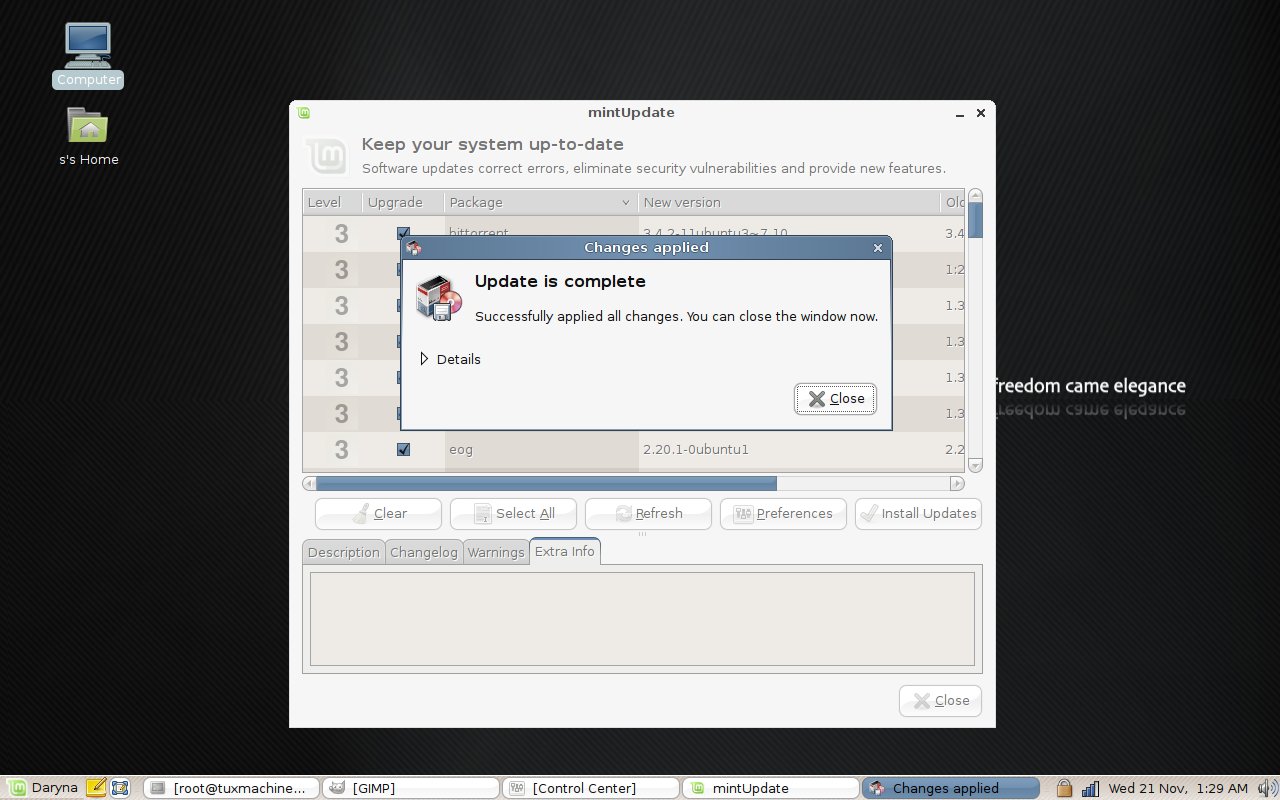
Task: Select the mintUpdate taskbar button
Action: tap(770, 788)
